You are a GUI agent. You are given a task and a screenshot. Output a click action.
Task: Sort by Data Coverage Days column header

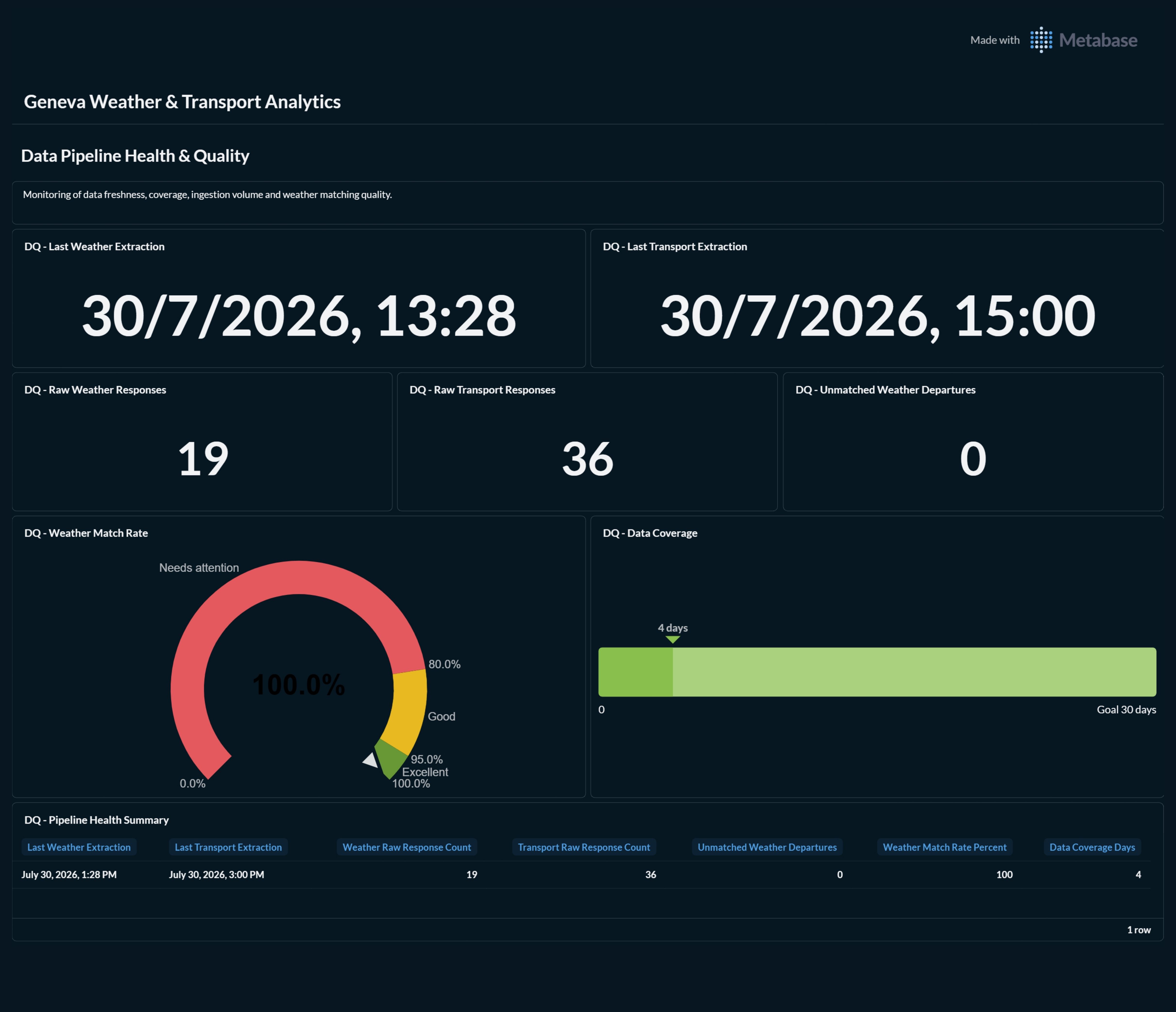1093,847
